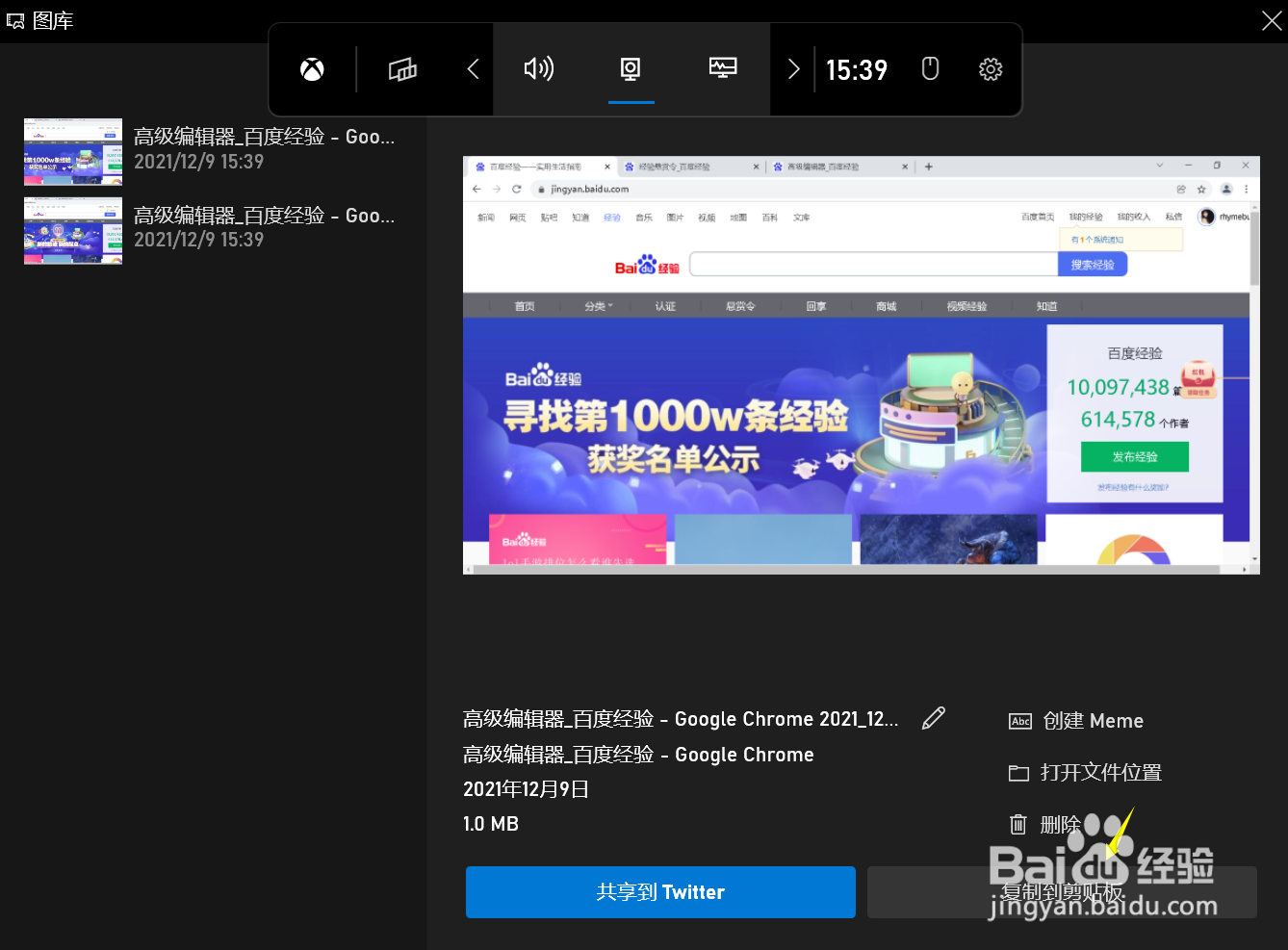Open file location via the folder icon
Viewport: 1288px width, 950px height.
tap(1018, 772)
